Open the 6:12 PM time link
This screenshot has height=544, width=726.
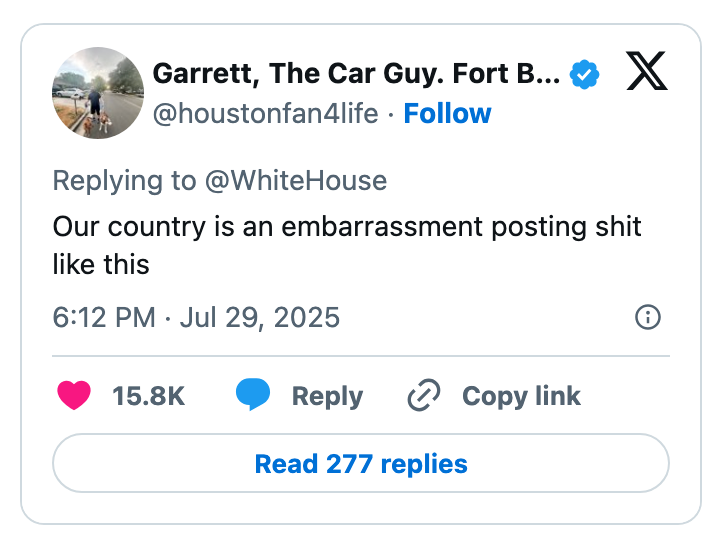(103, 318)
